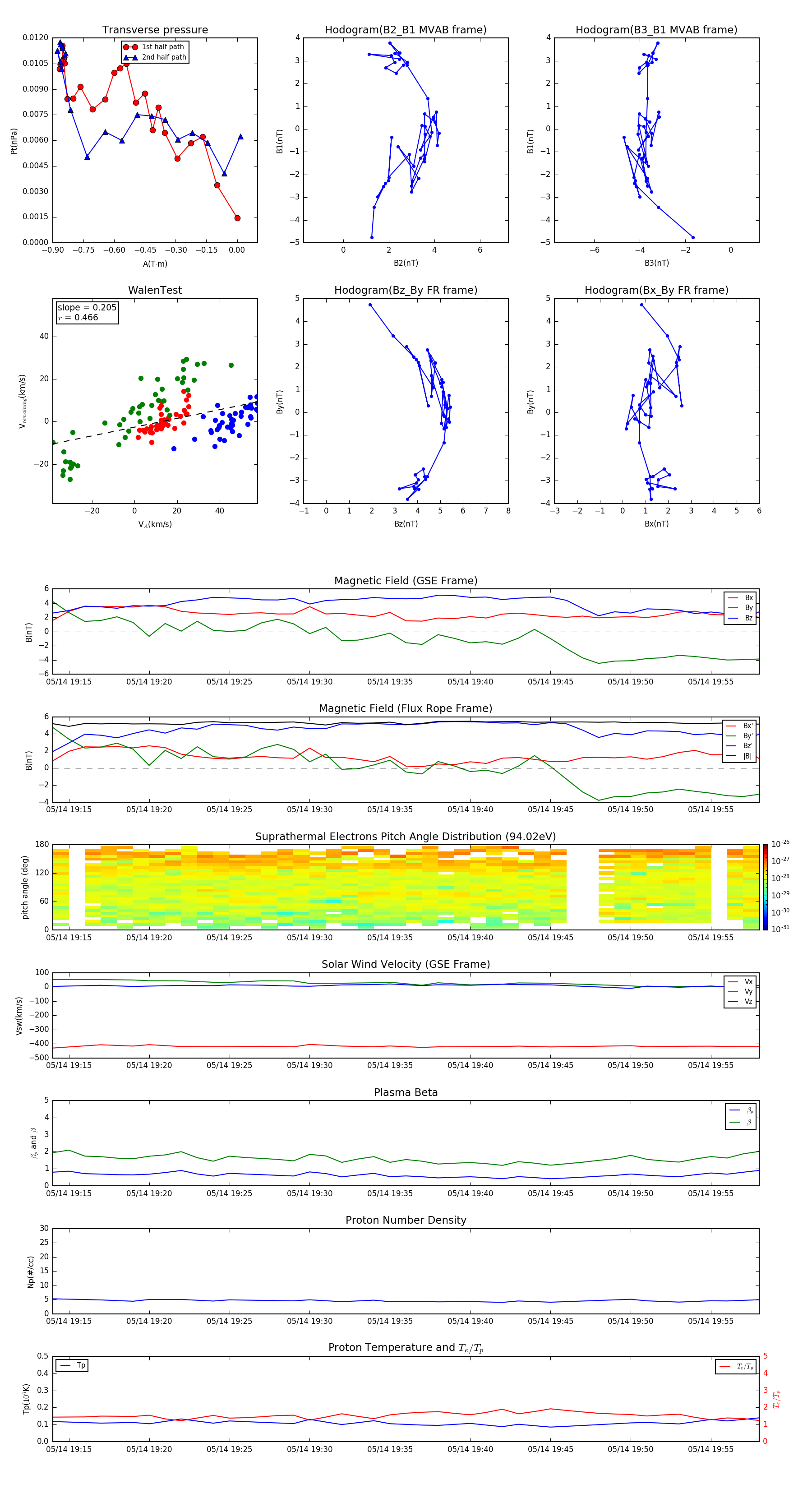Viewport: 812px width, 1489px height.
Task: Select the Vx legend entry
Action: point(741,981)
